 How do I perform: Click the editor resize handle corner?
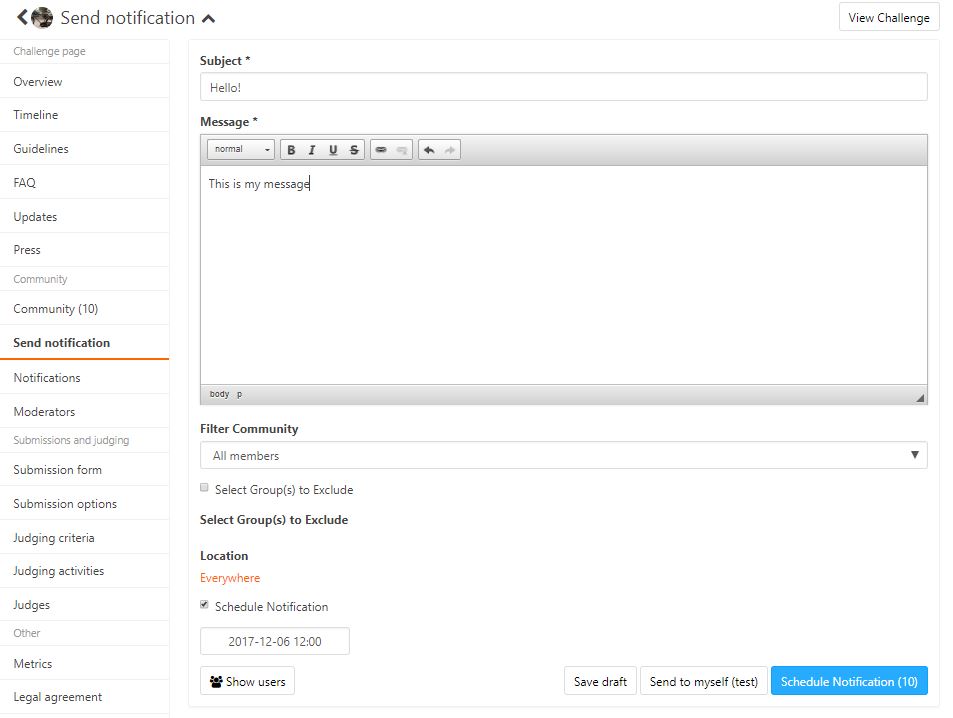[920, 398]
